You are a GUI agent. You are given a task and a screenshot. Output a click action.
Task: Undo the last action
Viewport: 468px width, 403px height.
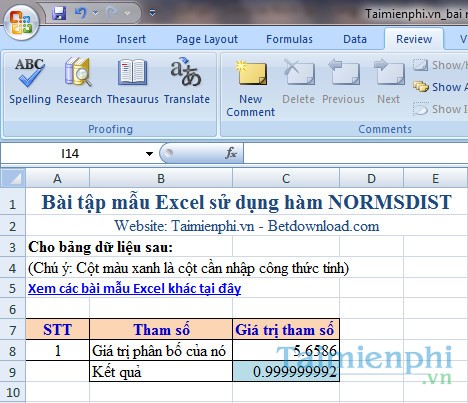pyautogui.click(x=81, y=13)
